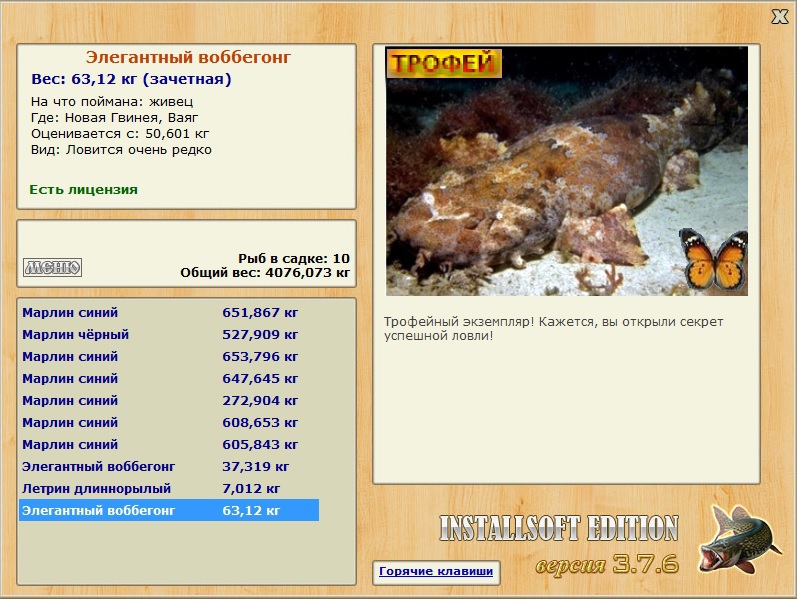
Task: Select Марлин синий 647,645 кг entry
Action: tap(169, 379)
